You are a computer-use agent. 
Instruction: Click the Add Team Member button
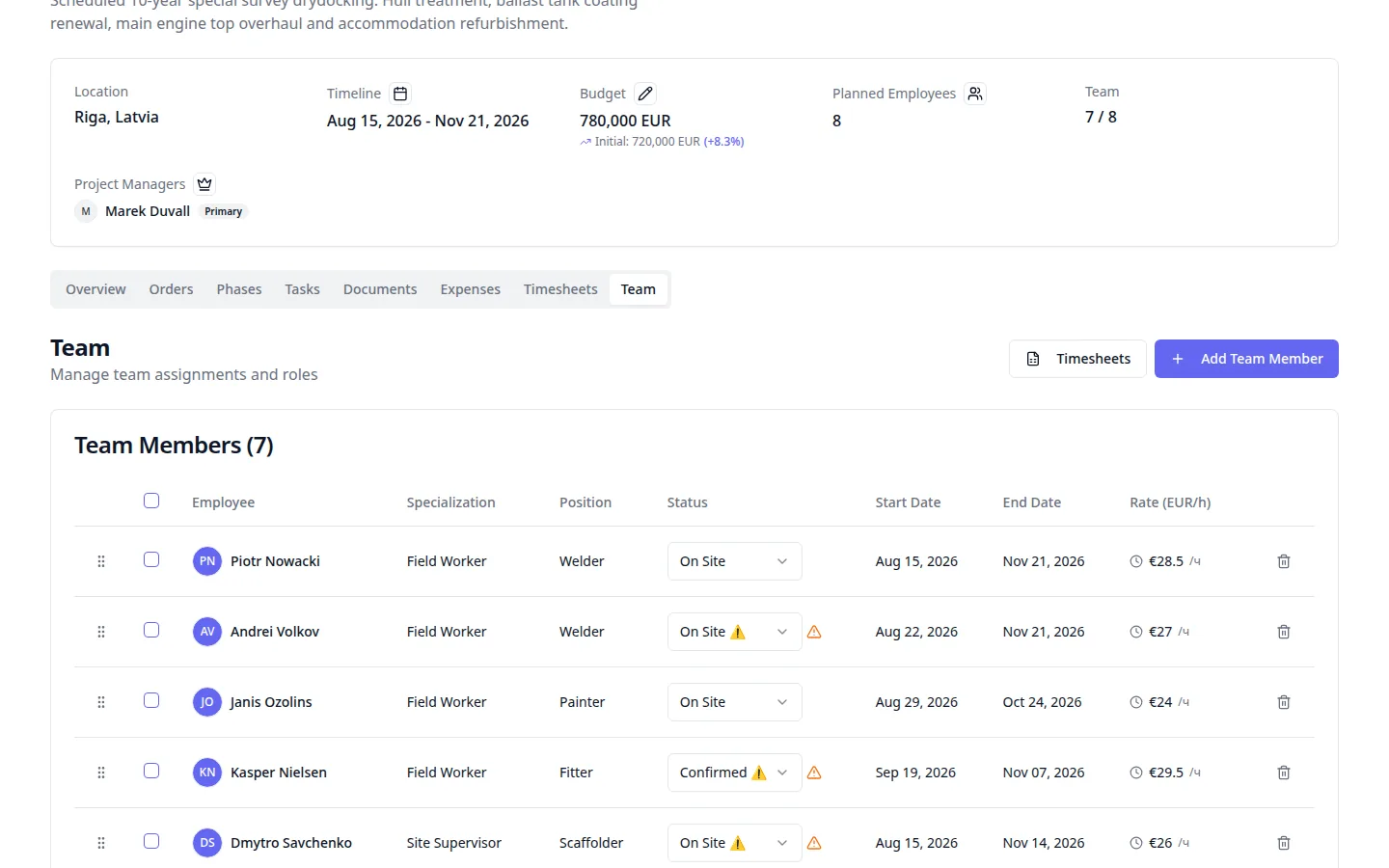1246,359
